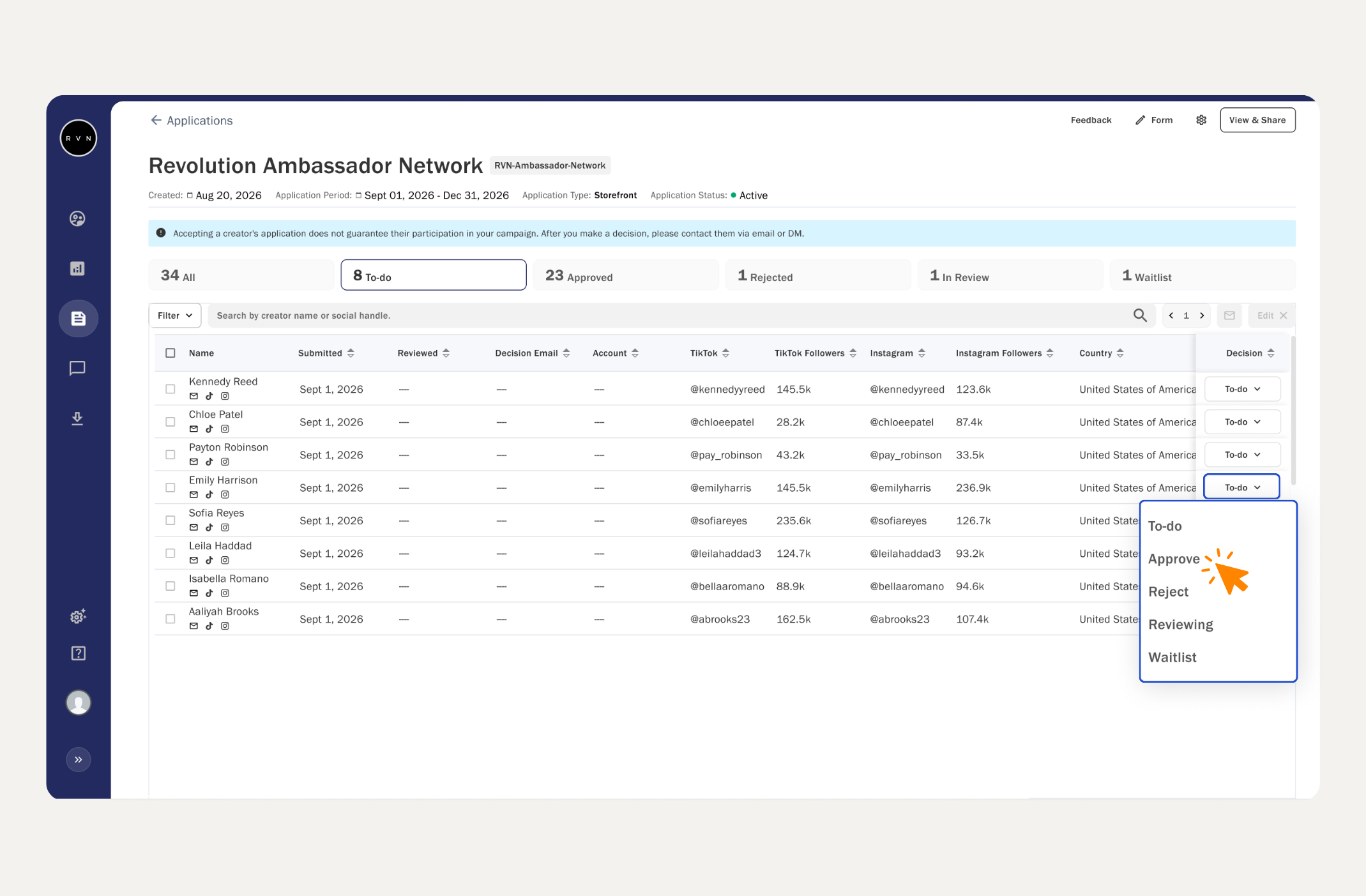
Task: Click Aaliyah Brooks's email icon
Action: coord(194,626)
